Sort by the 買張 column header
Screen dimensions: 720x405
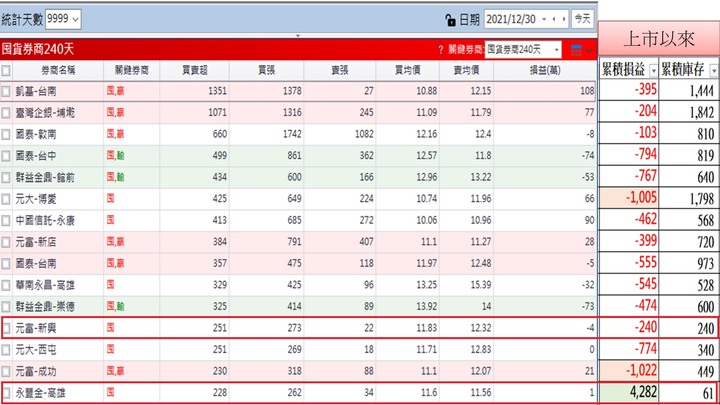coord(266,70)
